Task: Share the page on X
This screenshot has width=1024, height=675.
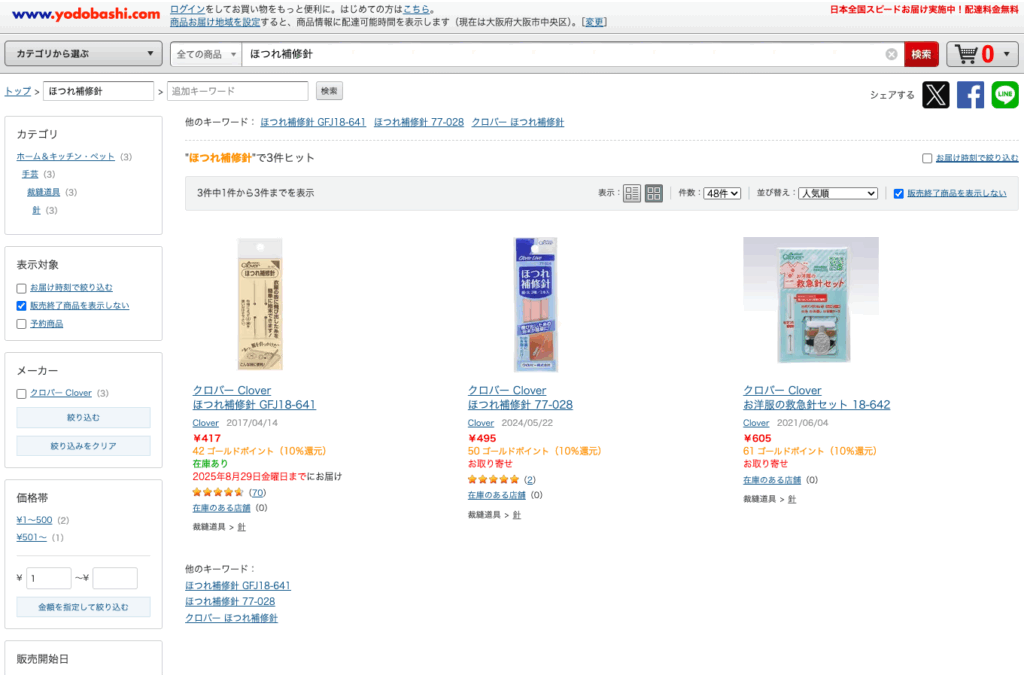Action: [x=935, y=95]
